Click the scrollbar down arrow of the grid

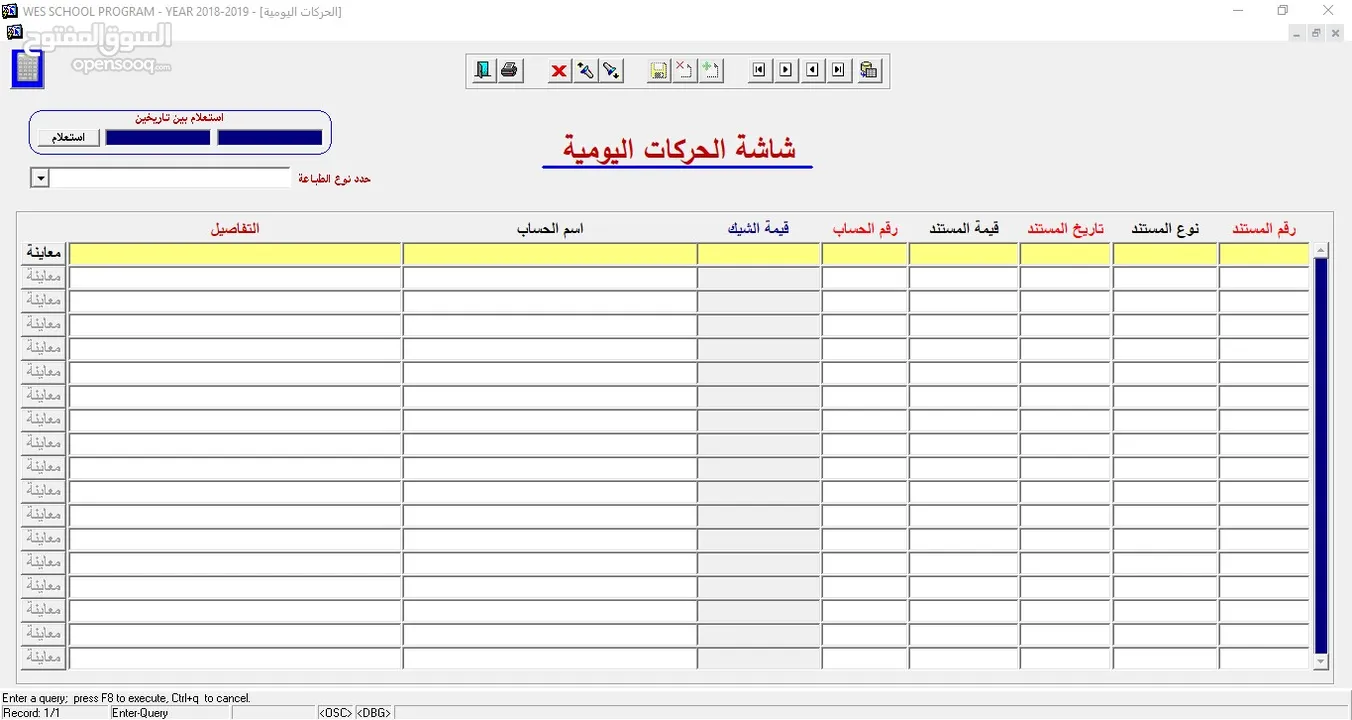click(x=1321, y=661)
